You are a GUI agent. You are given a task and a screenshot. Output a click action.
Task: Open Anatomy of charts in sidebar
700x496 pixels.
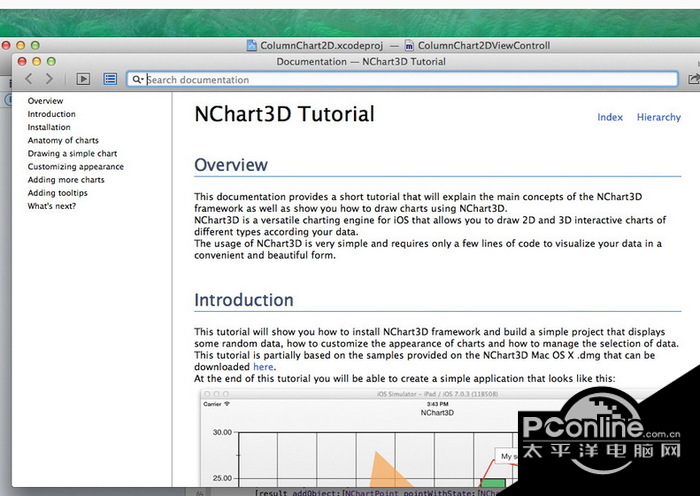click(63, 140)
